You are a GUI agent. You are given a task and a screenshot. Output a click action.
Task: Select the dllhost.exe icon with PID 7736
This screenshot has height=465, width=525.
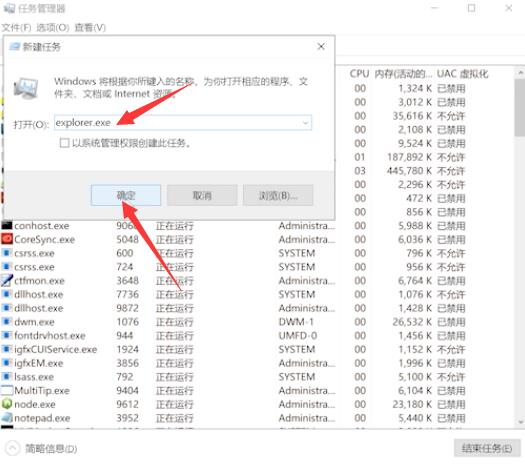point(7,294)
